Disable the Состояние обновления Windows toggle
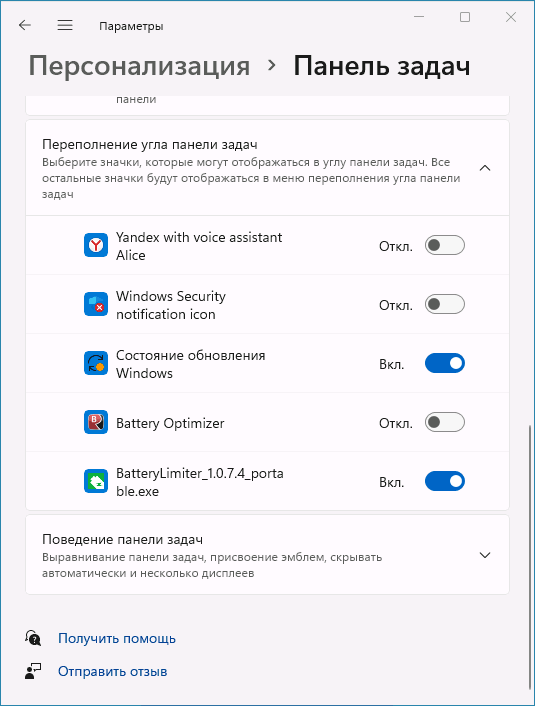This screenshot has height=706, width=535. point(445,363)
